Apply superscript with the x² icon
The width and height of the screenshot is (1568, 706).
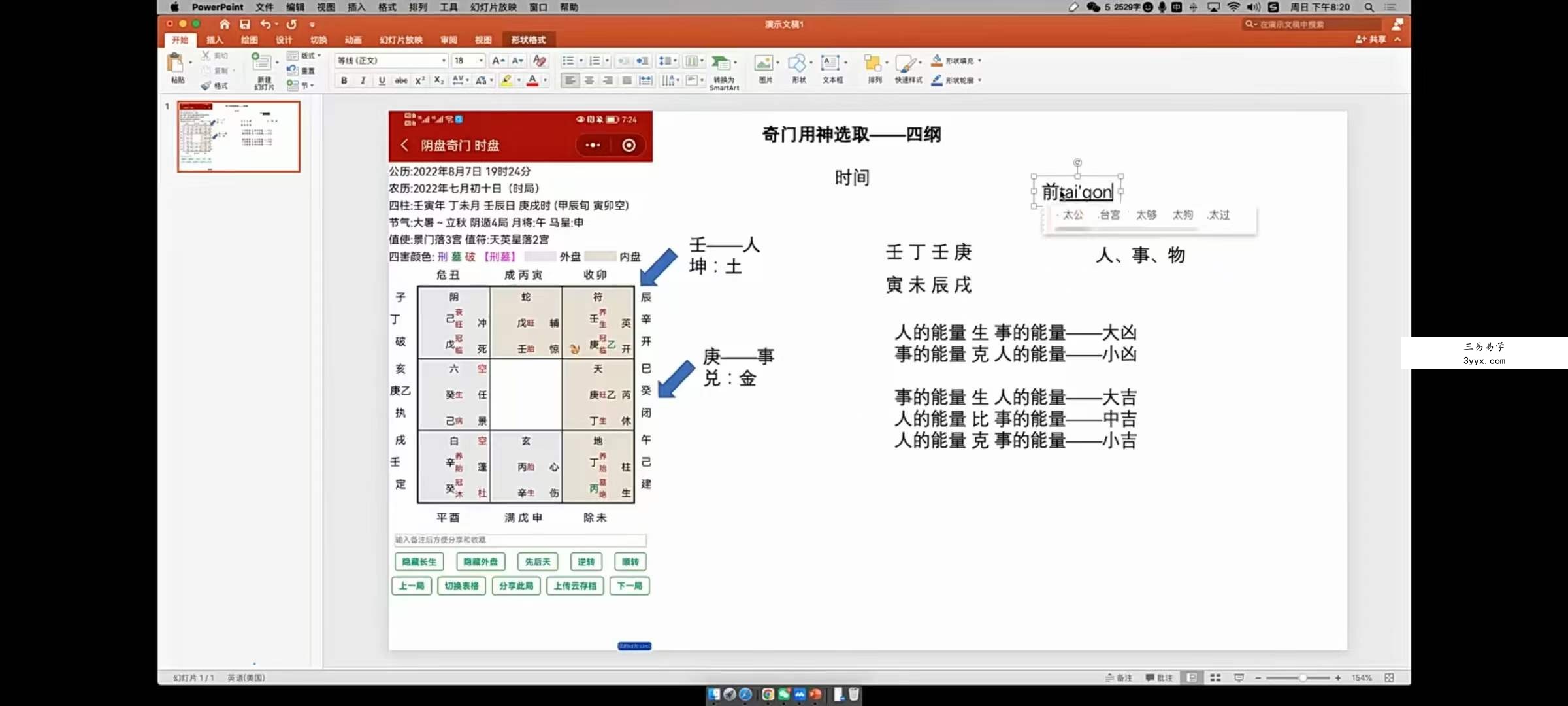coord(420,80)
